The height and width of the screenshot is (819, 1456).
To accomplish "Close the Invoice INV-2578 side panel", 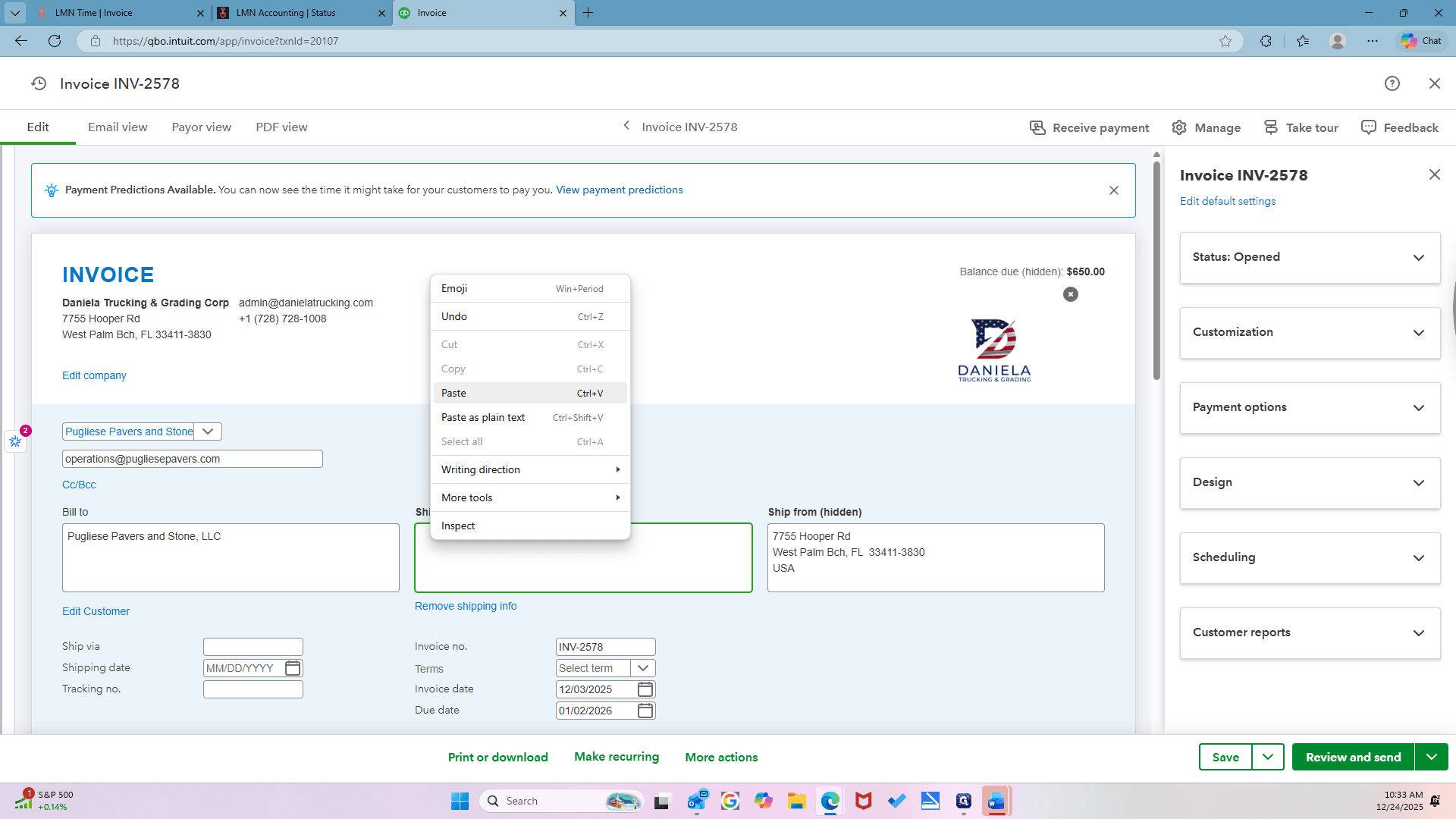I will (x=1434, y=174).
